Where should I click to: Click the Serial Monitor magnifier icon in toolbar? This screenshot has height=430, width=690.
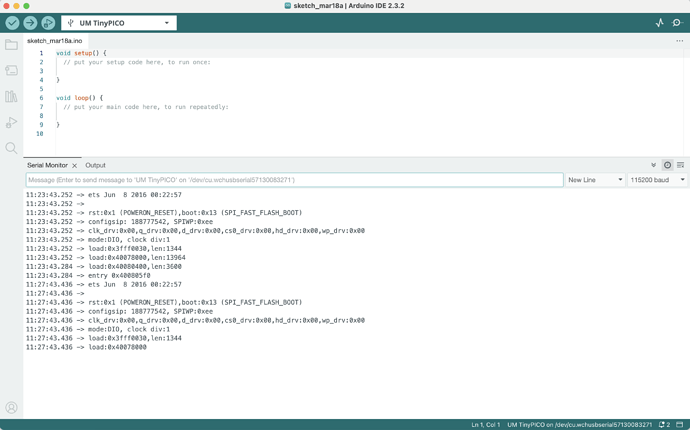(677, 23)
